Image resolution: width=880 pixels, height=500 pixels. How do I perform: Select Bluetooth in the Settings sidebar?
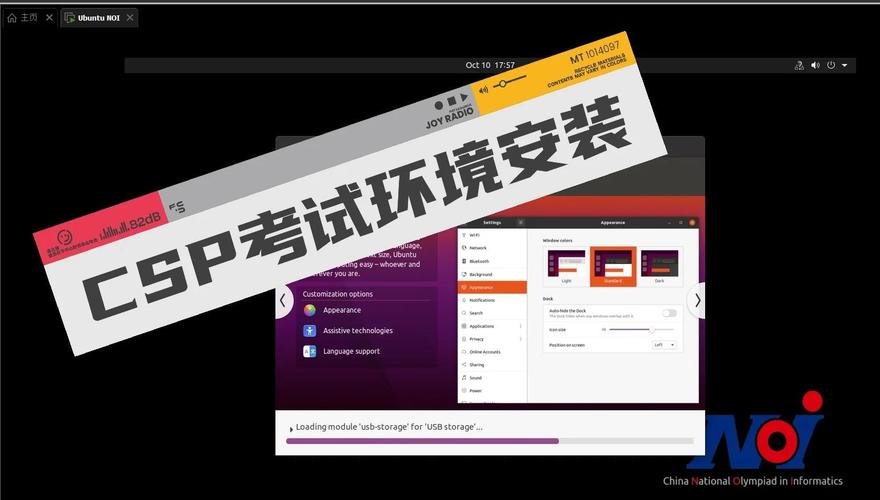tap(492, 261)
